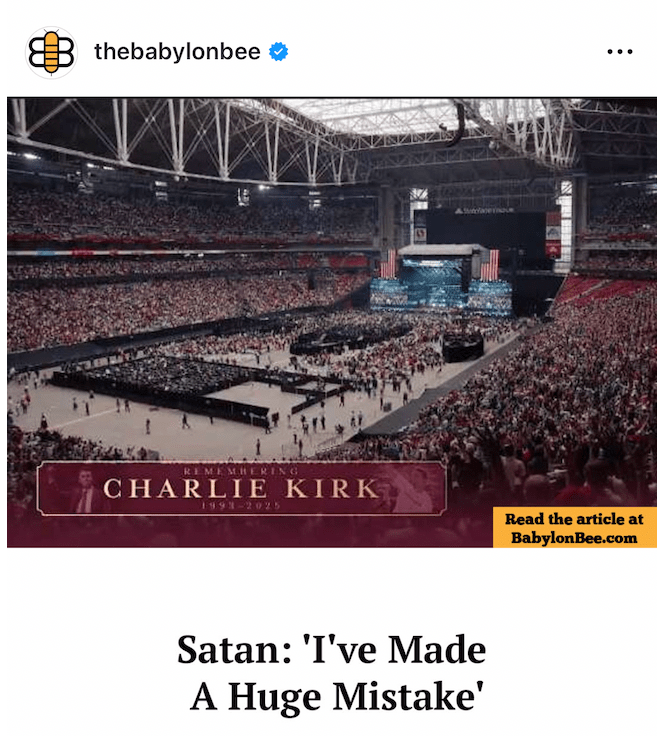Click the 1993–2025 dates on memorial banner
The image size is (668, 736).
tap(241, 506)
